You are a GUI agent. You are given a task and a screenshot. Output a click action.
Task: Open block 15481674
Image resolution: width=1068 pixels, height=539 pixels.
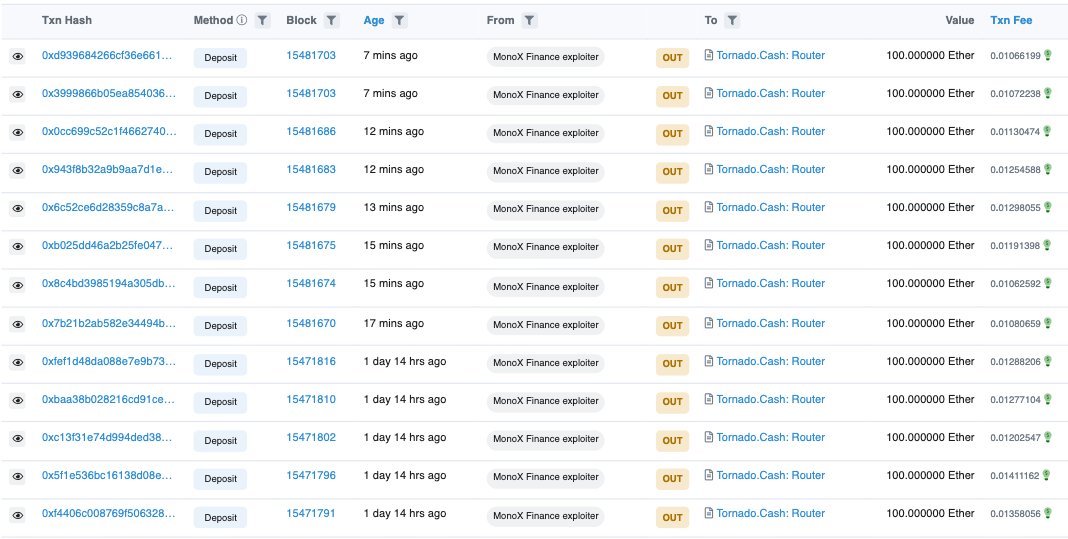click(x=311, y=283)
